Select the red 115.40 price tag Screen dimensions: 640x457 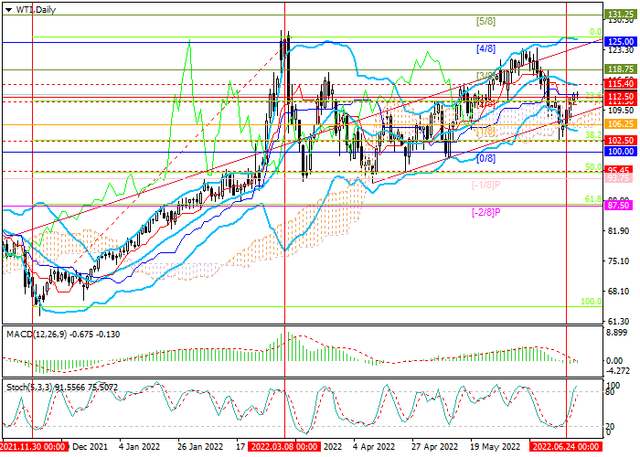pyautogui.click(x=622, y=84)
